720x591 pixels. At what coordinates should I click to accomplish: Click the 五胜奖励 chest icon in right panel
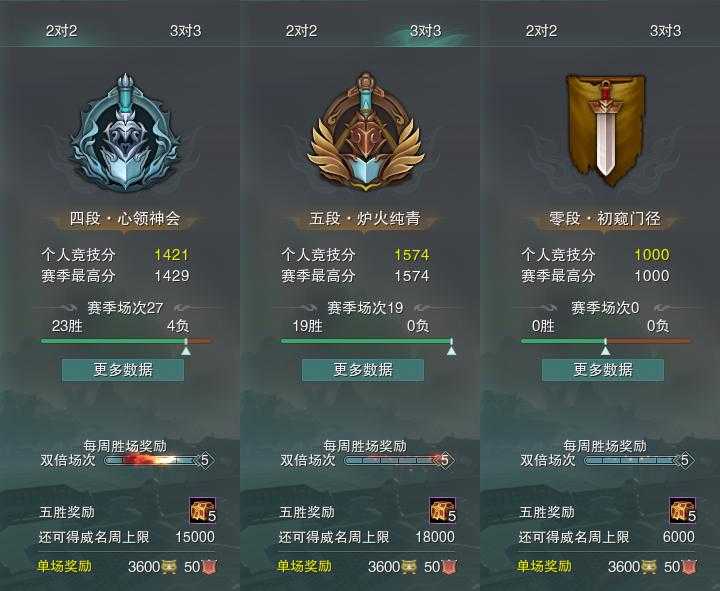pyautogui.click(x=683, y=510)
